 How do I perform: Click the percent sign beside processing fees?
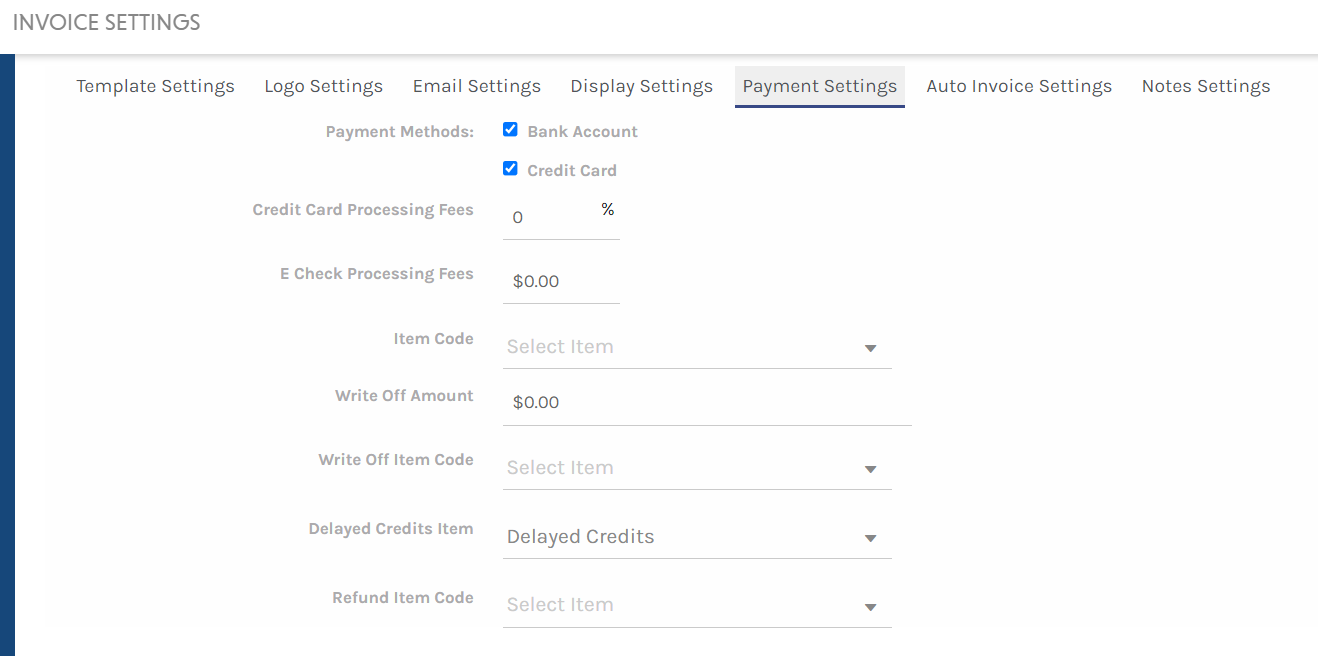[x=608, y=209]
